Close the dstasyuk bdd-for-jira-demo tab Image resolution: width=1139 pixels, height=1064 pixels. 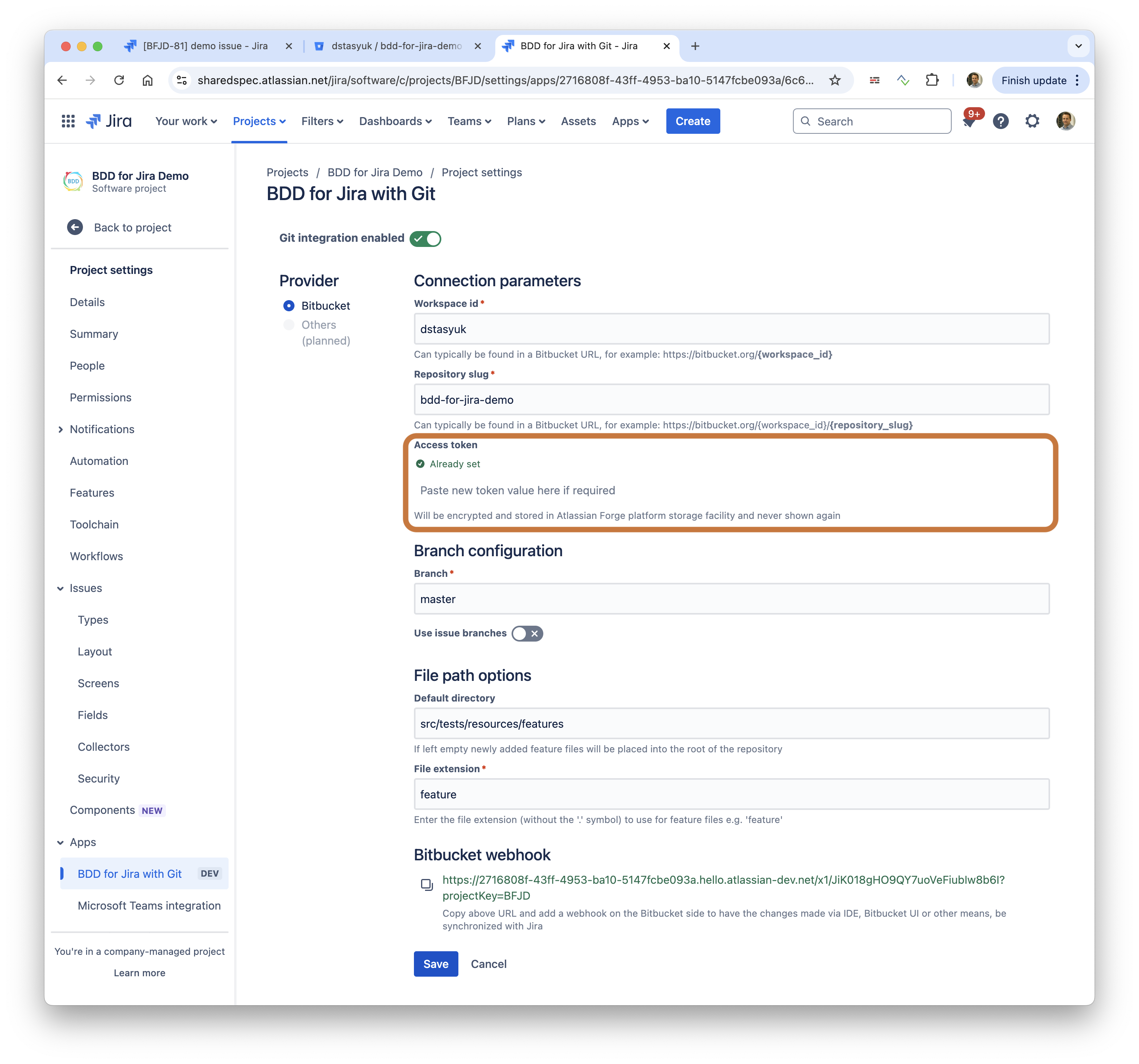477,46
